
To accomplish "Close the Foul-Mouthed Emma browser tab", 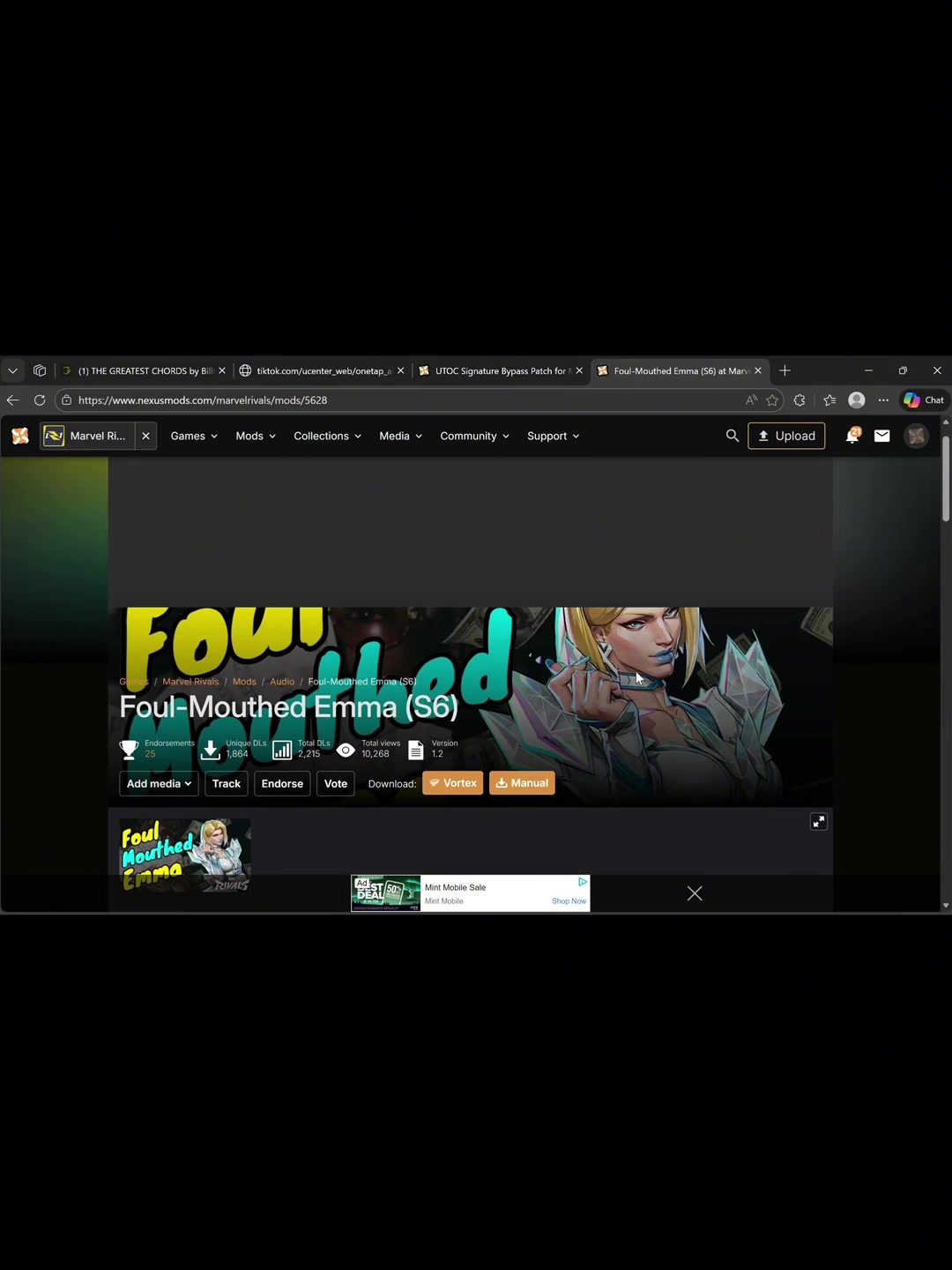I will coord(758,371).
